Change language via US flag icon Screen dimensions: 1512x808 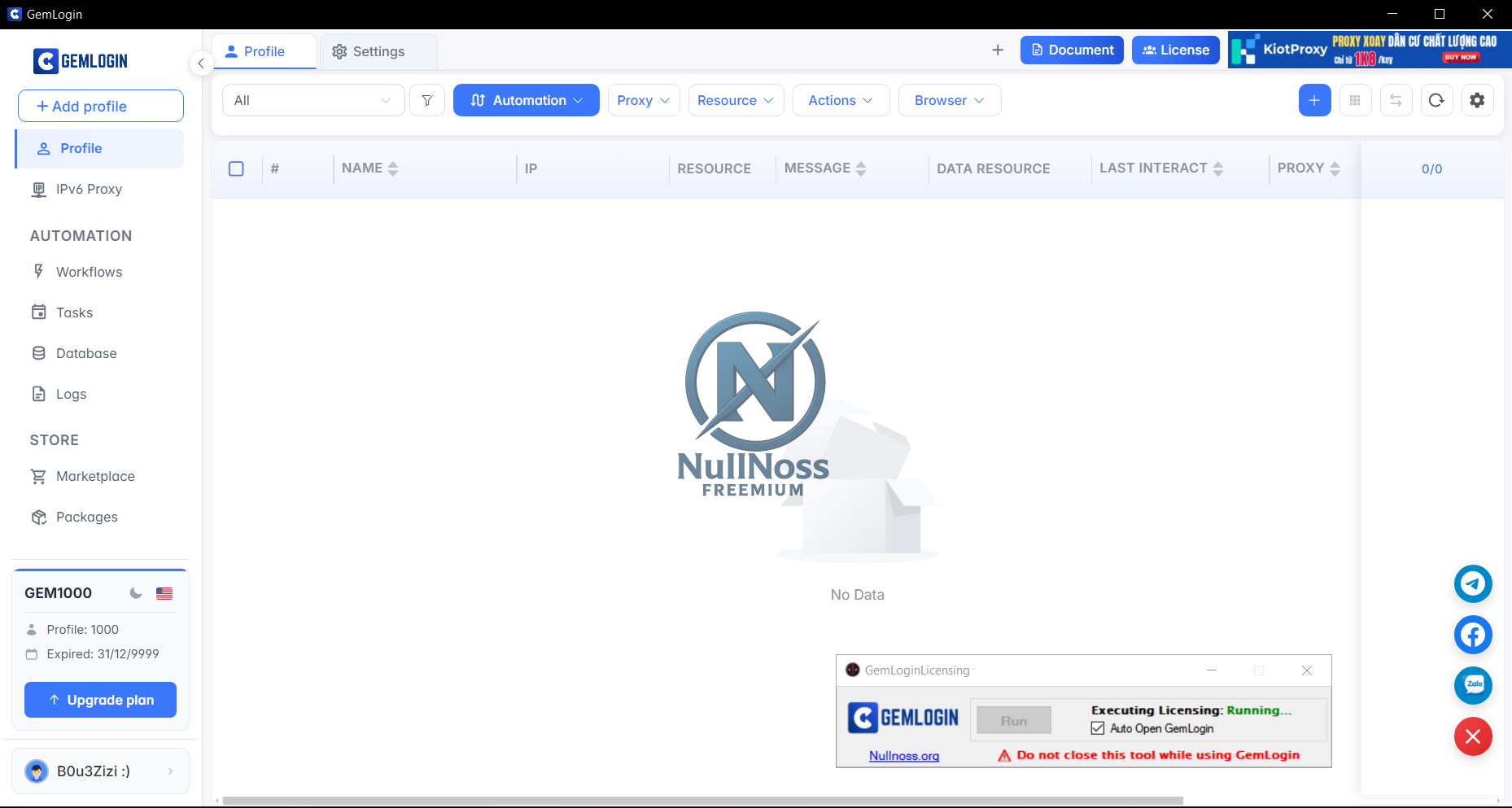pos(164,593)
